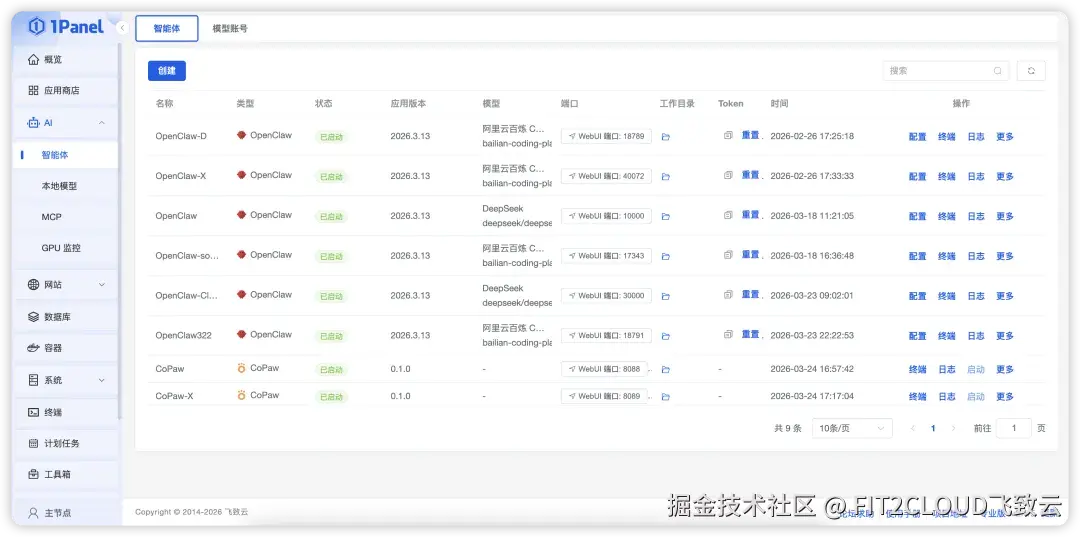Switch to the 智能体 tab
Screen dimensions: 1080x537
tap(167, 29)
